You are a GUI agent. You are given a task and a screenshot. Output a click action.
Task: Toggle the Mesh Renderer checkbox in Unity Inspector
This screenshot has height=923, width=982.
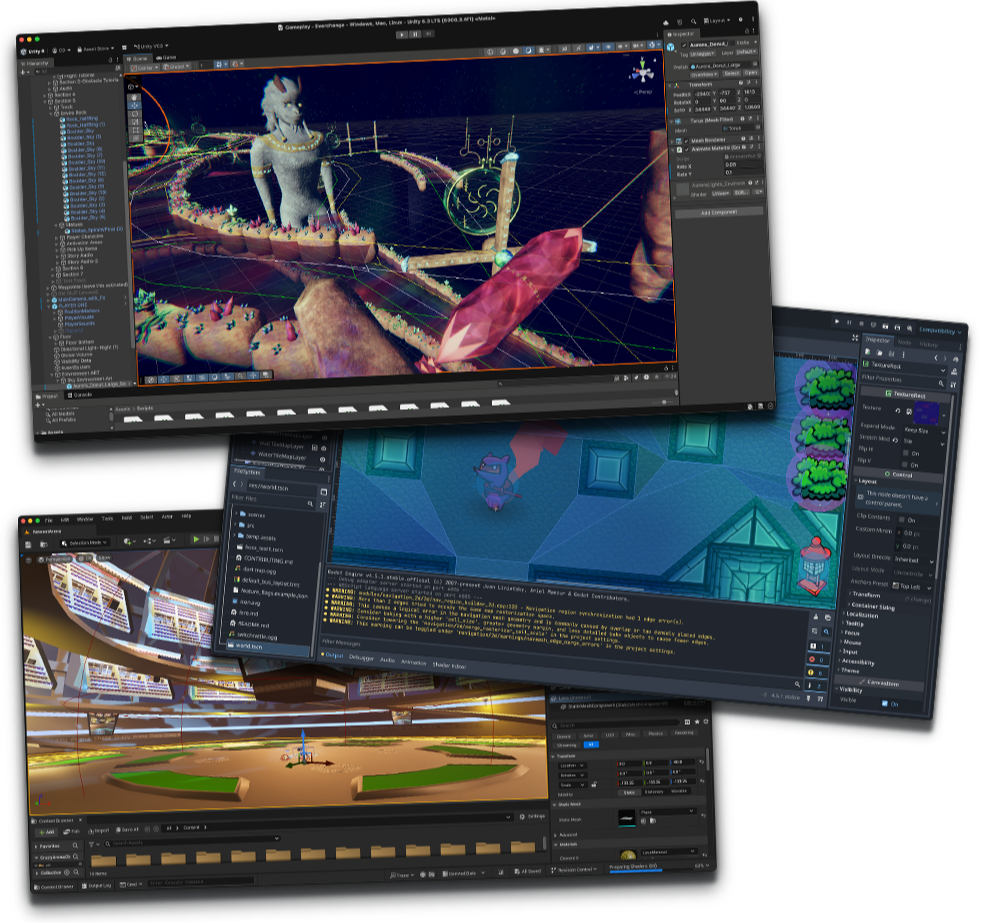coord(686,140)
